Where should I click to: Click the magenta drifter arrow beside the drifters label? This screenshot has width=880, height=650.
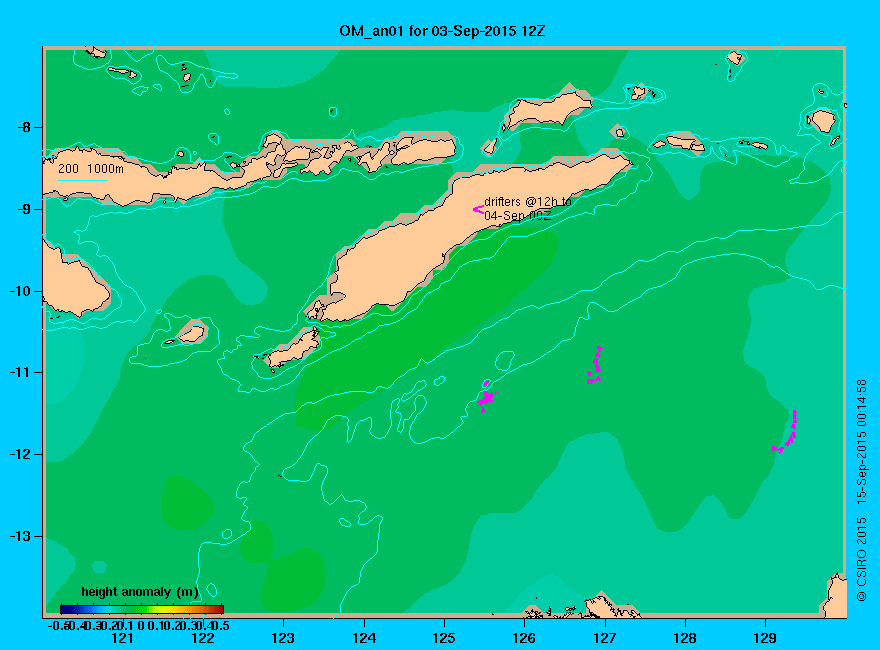pos(478,209)
